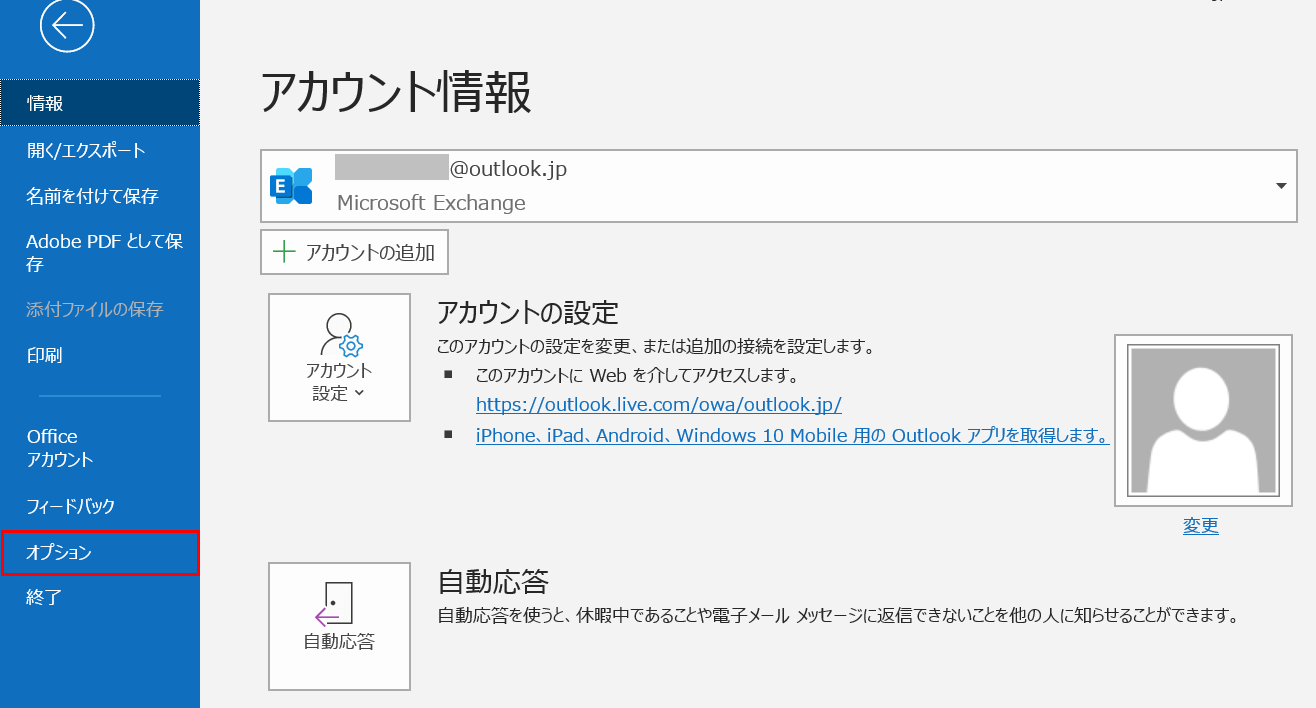Click the 自動応答 door icon button

(x=339, y=626)
